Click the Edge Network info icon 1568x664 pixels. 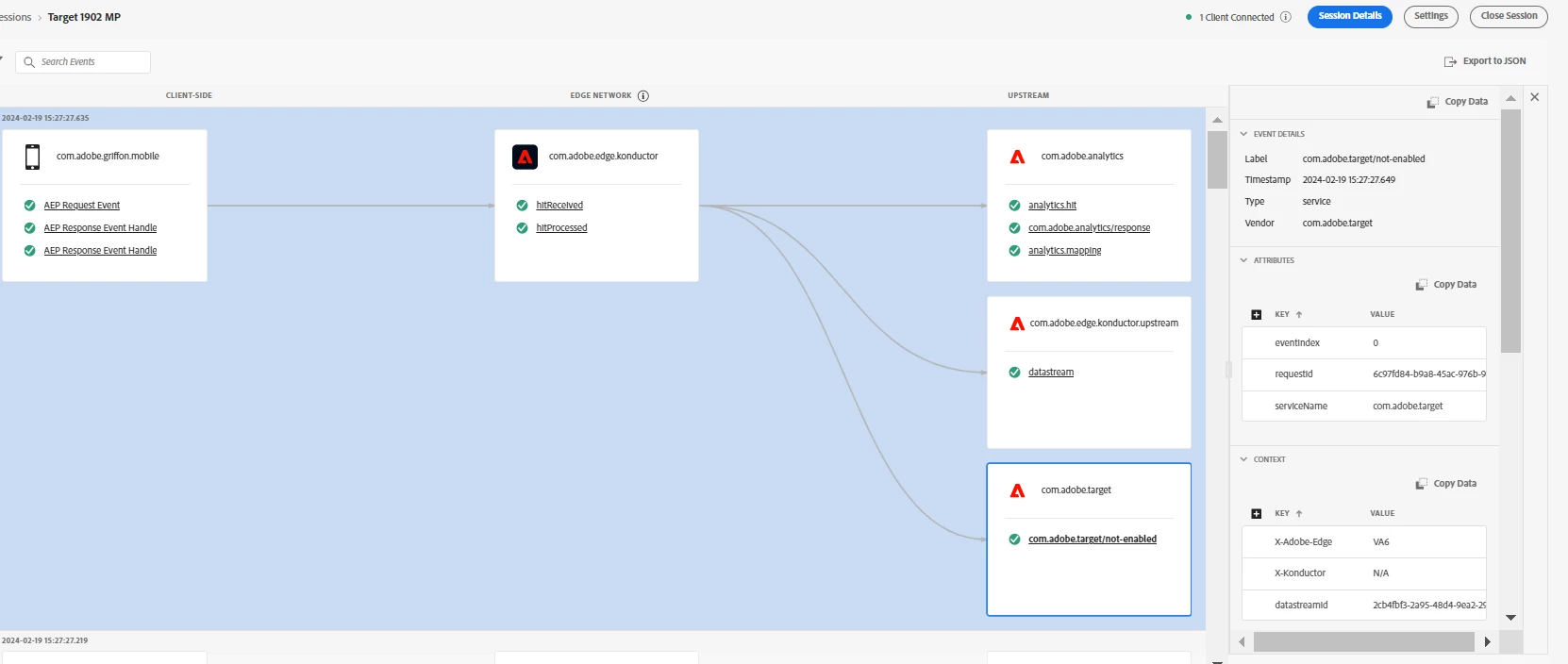pos(643,95)
